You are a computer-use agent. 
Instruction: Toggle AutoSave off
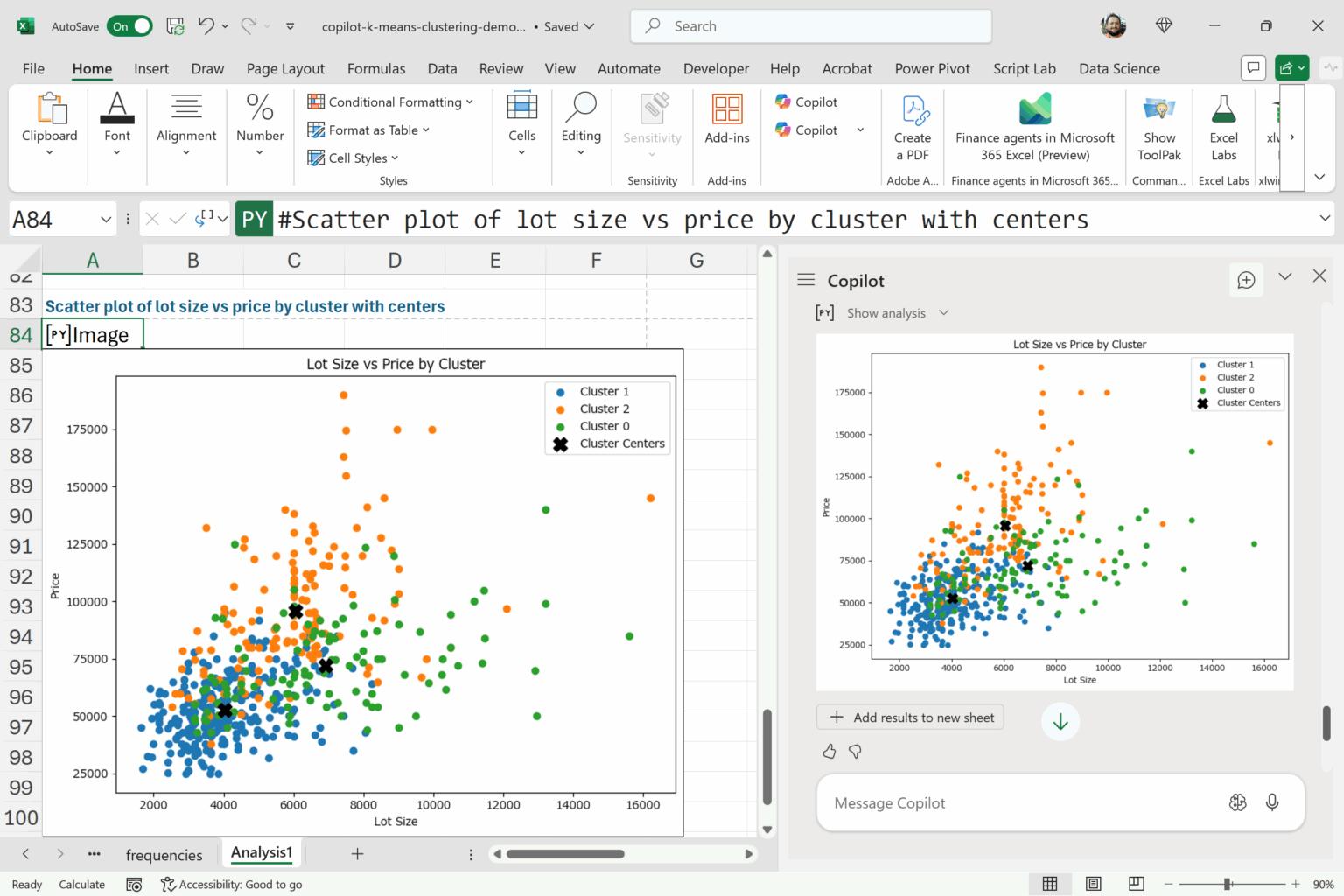coord(129,26)
